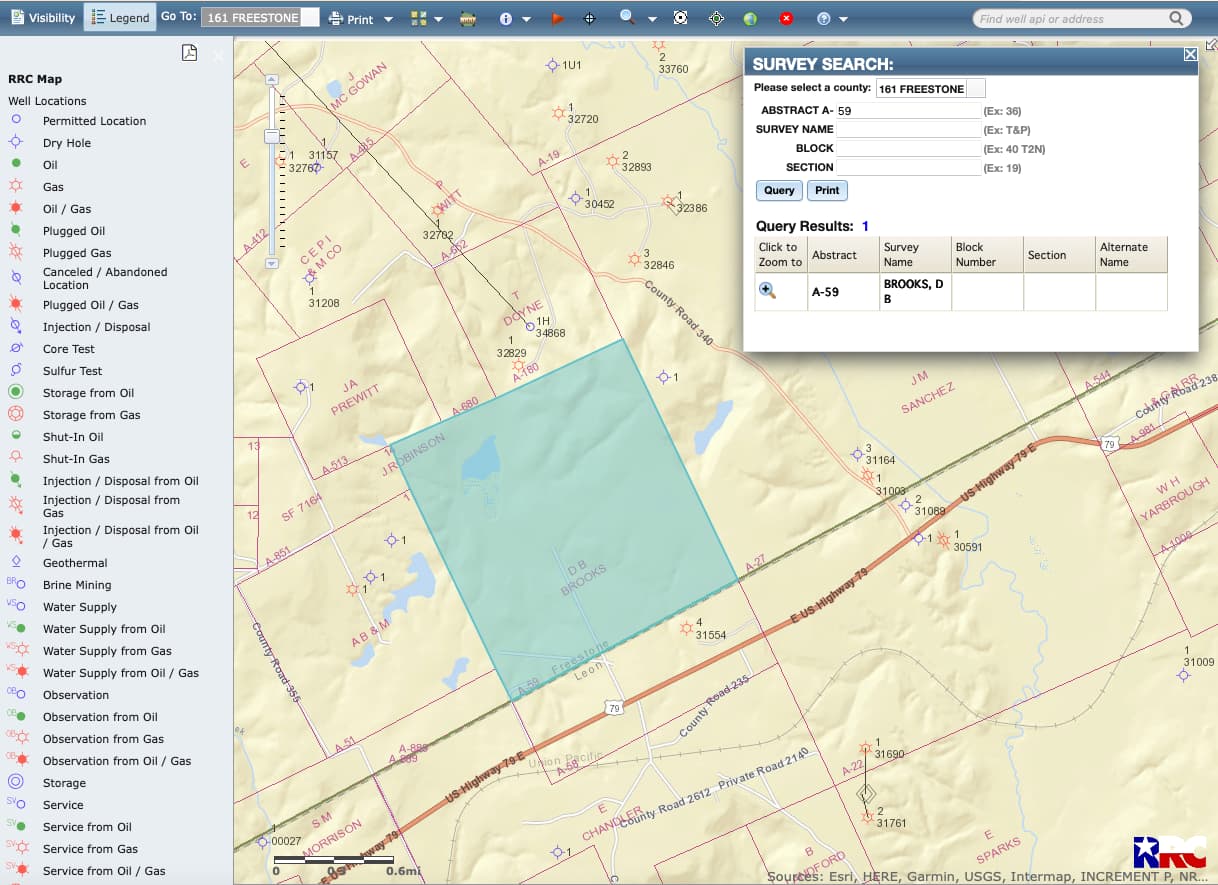Export legend using the PDF icon

(189, 53)
